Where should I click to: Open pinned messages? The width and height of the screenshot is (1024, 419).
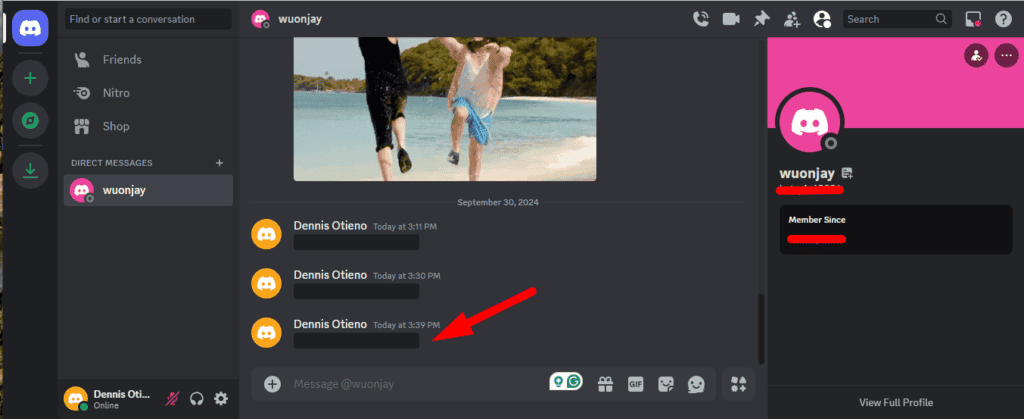[x=762, y=18]
